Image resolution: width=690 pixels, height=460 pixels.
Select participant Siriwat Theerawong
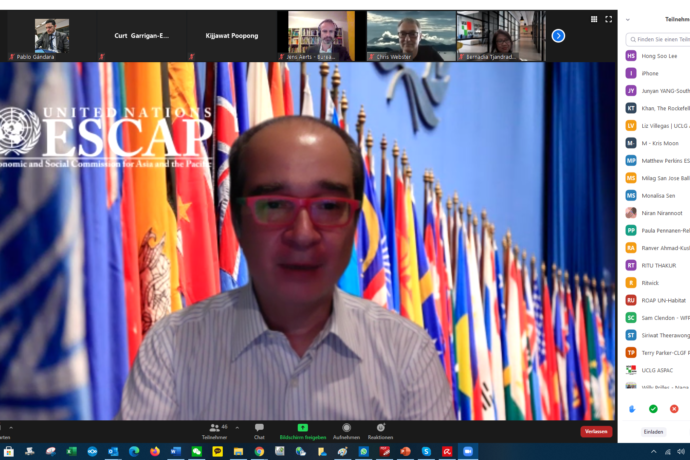pyautogui.click(x=657, y=335)
